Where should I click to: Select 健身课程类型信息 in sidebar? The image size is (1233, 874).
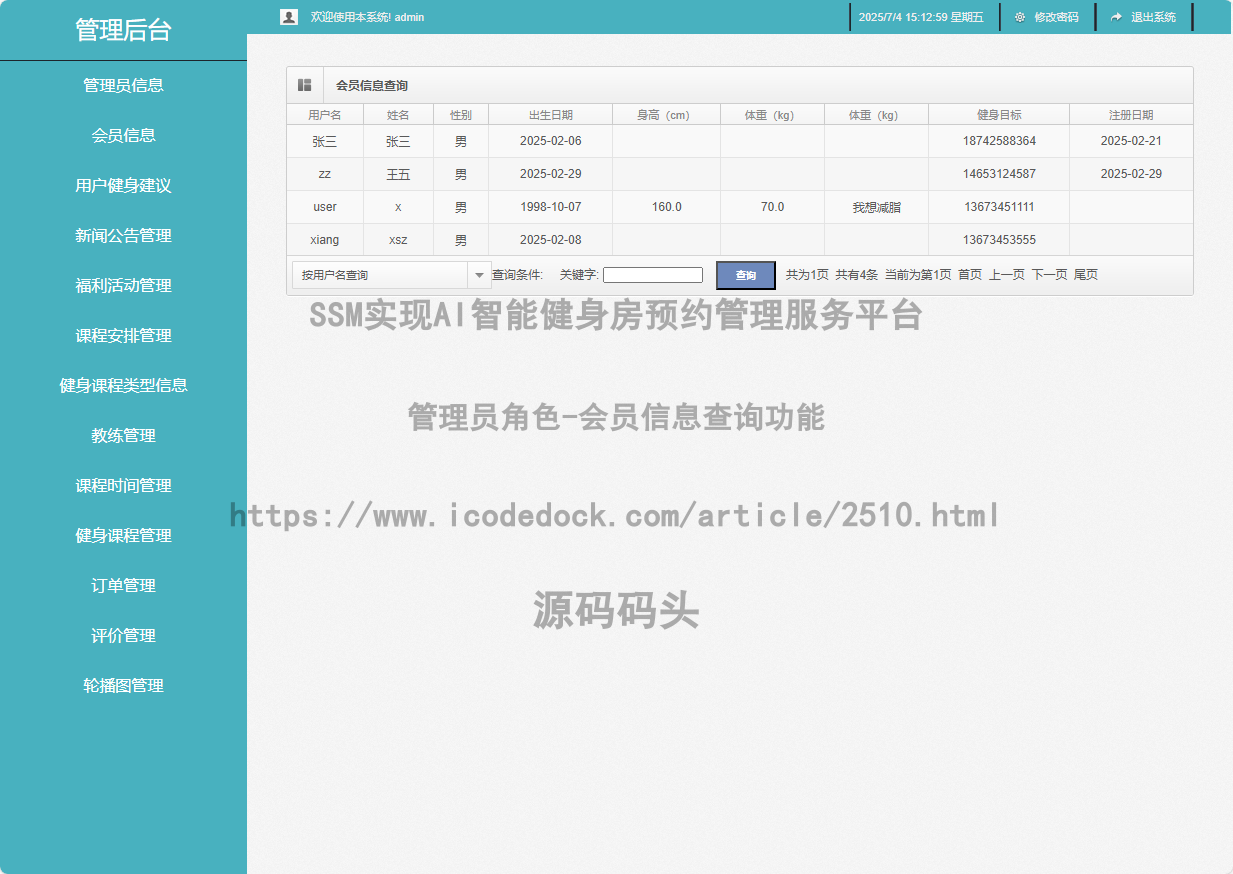pos(123,385)
